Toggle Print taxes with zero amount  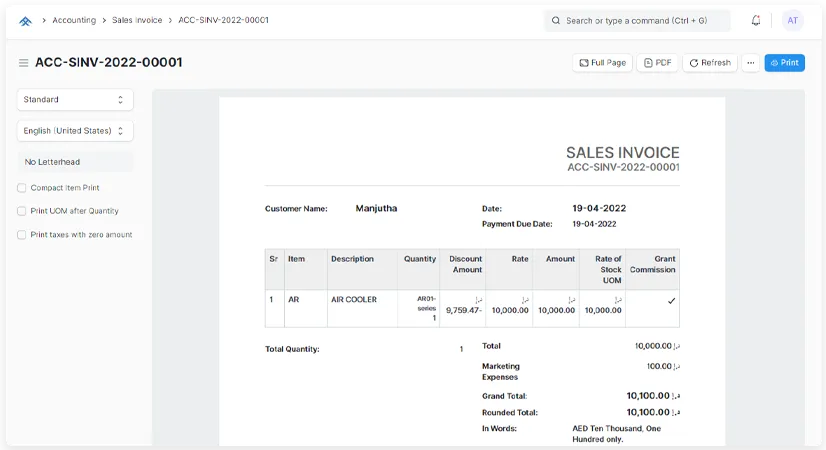(22, 235)
